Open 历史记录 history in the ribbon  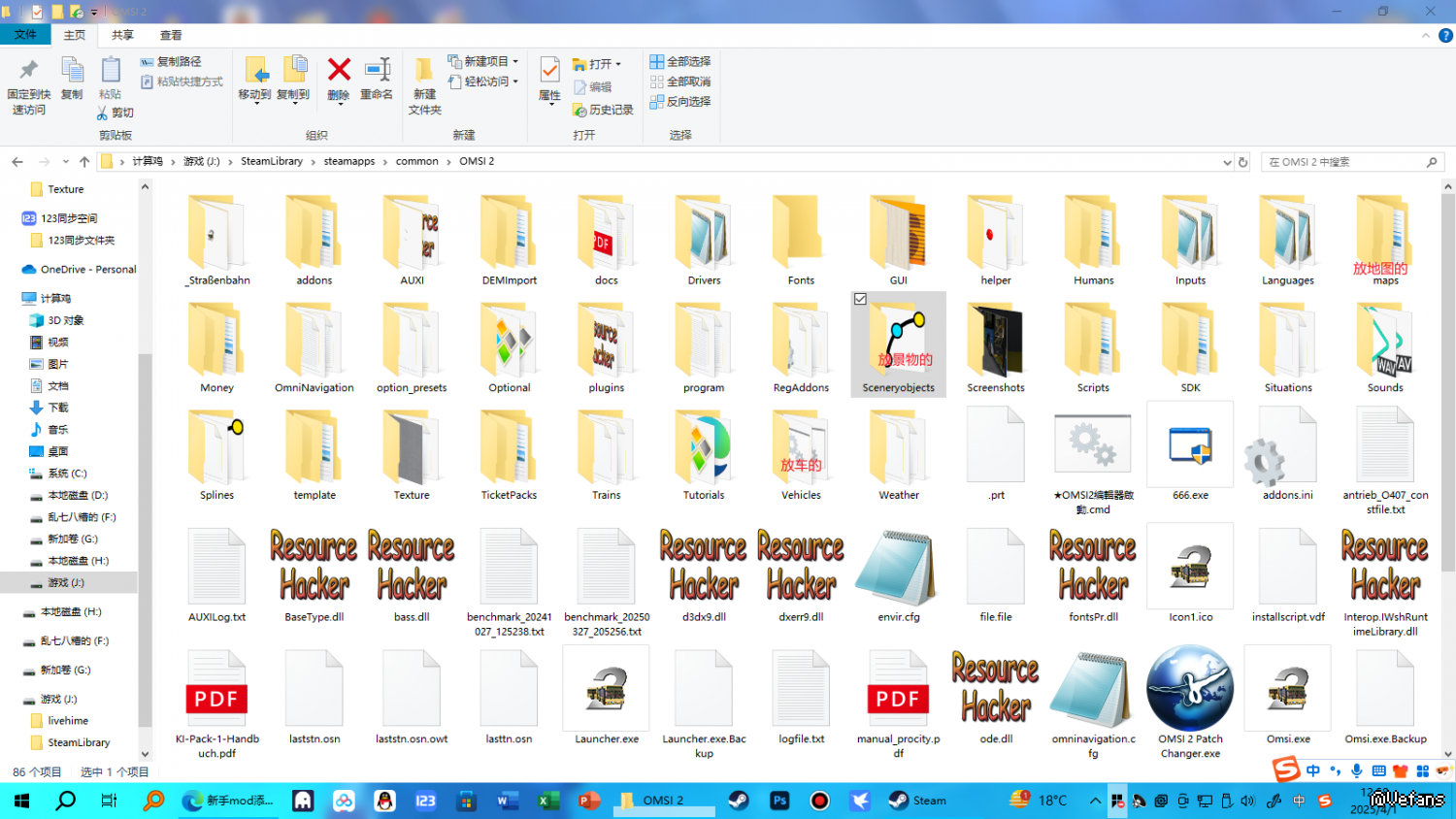click(603, 110)
